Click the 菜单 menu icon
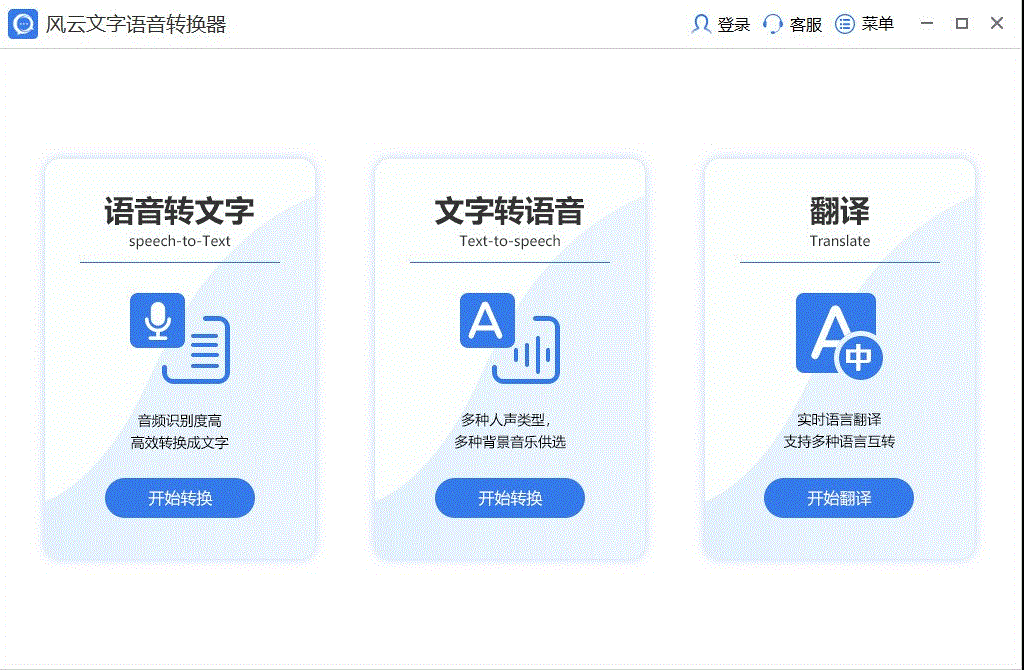 pos(845,23)
